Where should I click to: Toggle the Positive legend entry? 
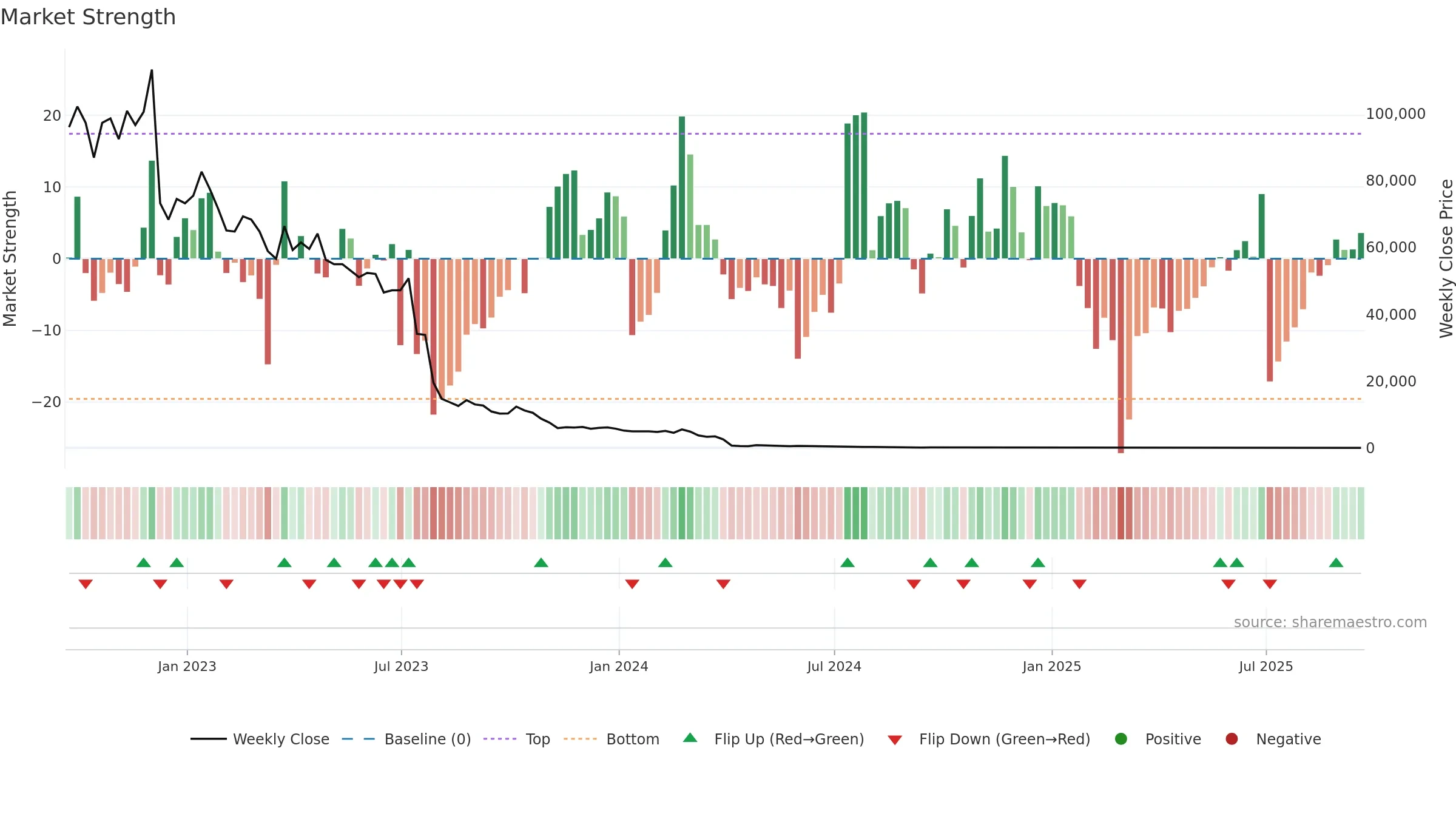1158,739
